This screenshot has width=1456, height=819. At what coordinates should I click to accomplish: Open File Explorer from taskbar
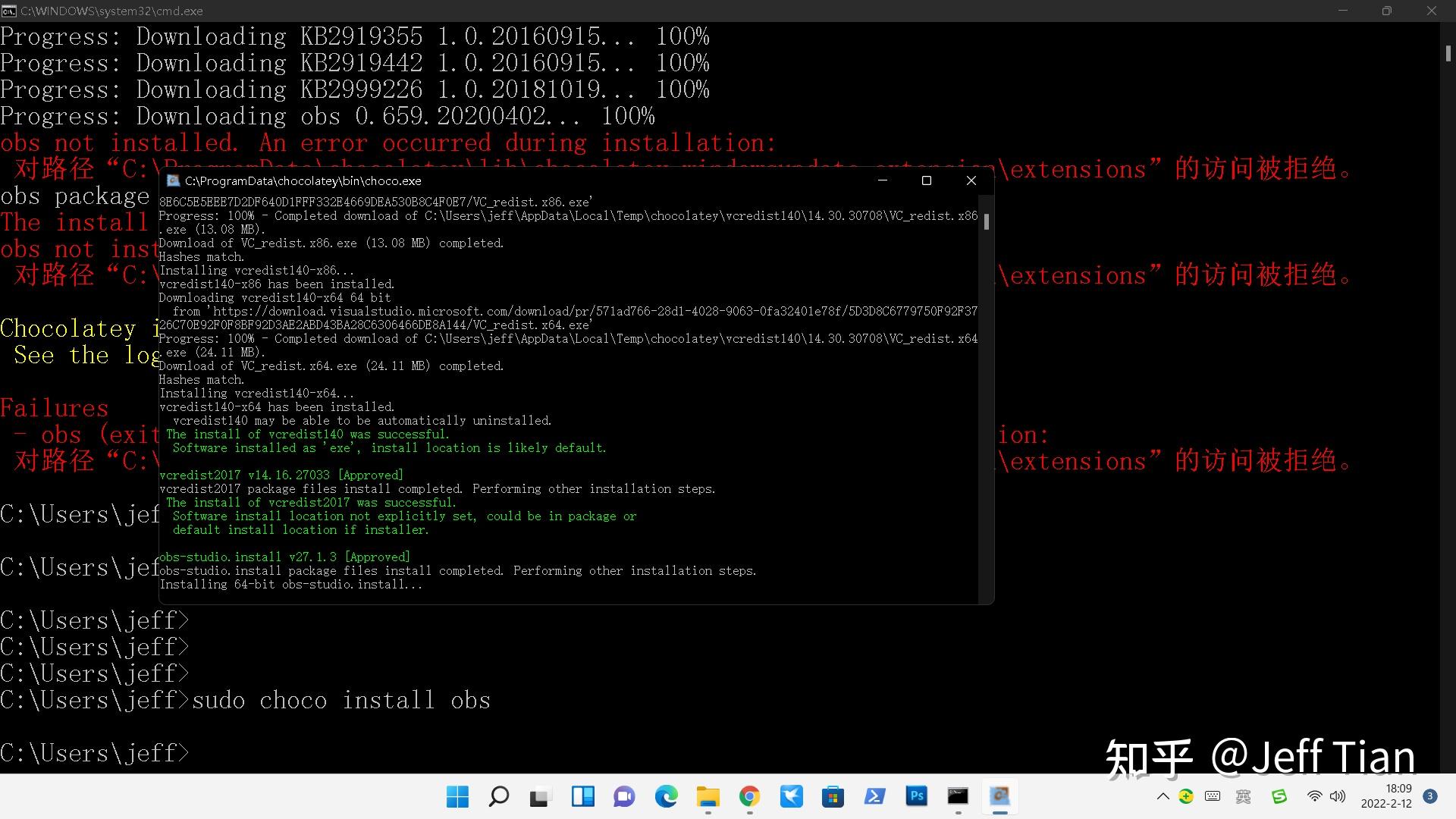point(708,796)
